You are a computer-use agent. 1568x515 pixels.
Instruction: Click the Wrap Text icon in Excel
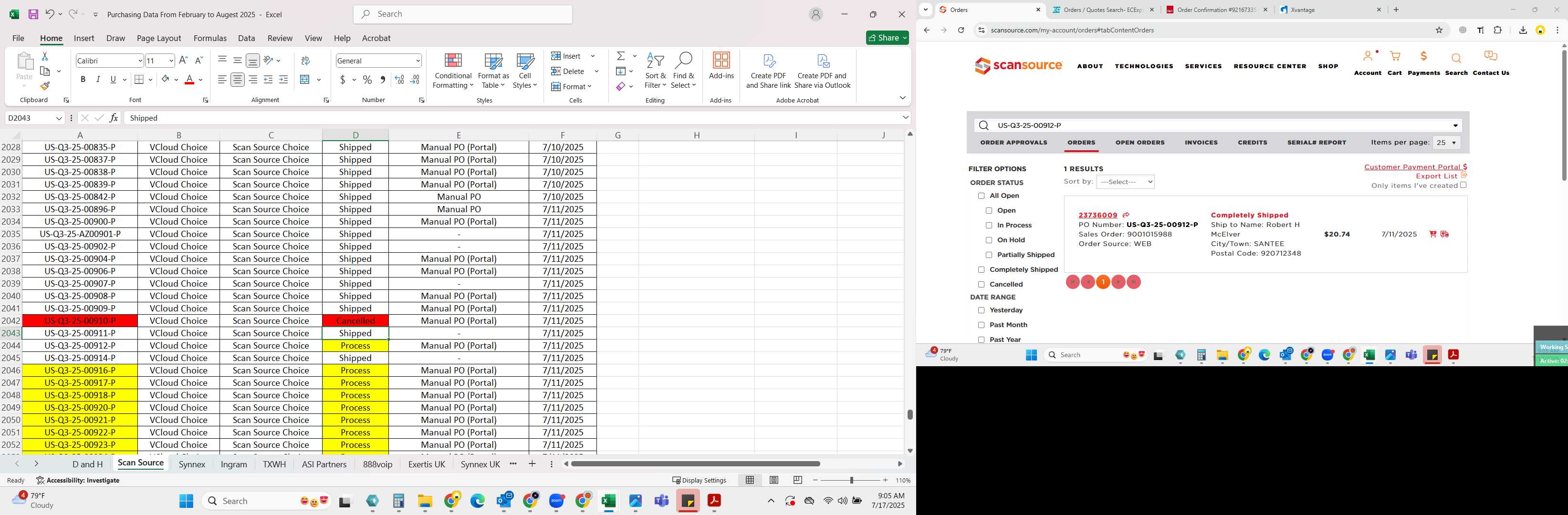305,60
